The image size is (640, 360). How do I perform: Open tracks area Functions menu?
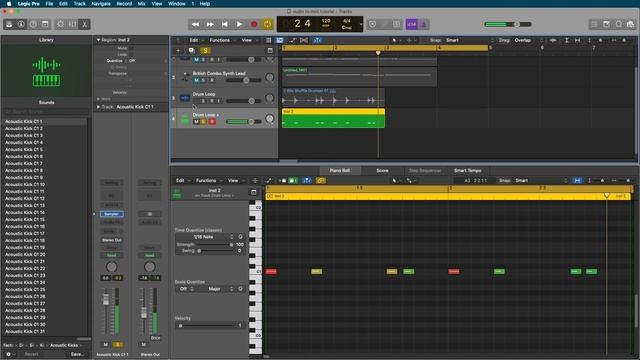tap(222, 40)
